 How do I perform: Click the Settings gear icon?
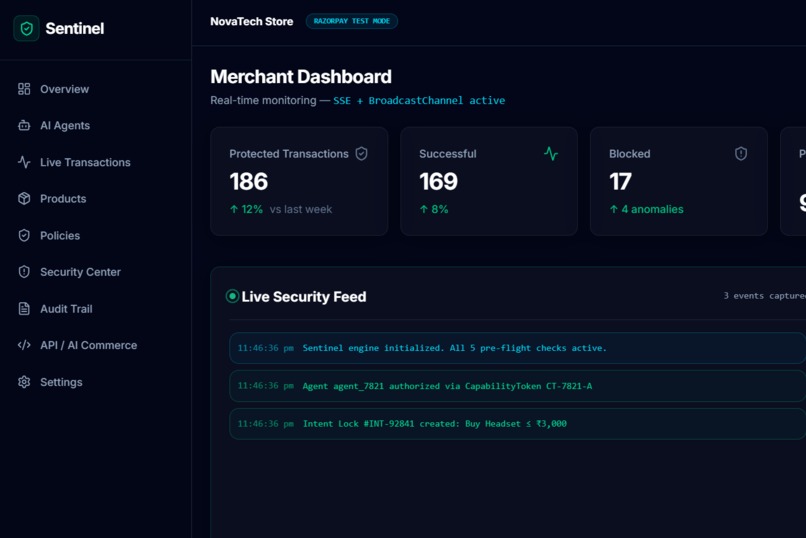coord(24,382)
